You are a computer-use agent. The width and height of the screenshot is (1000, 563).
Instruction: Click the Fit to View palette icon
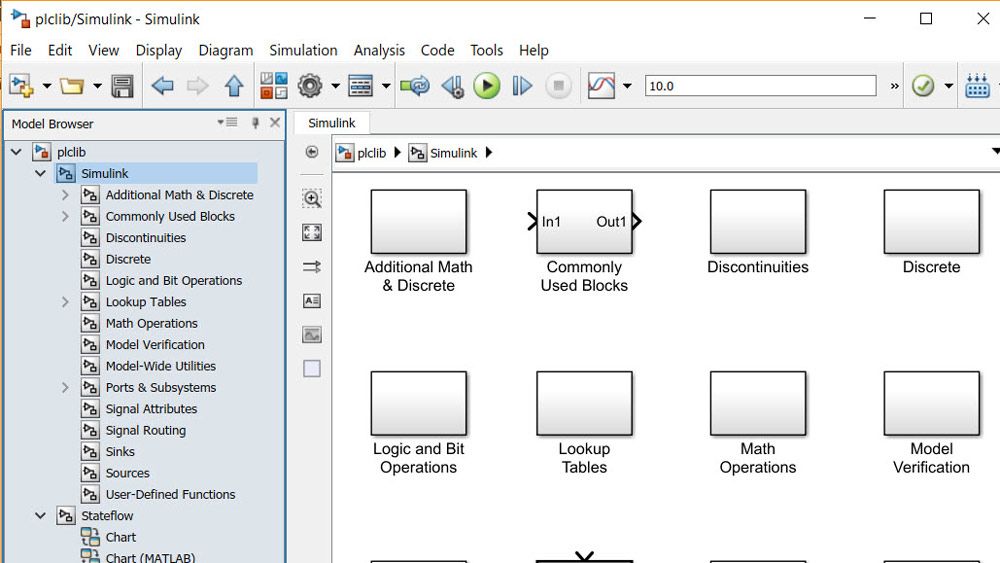[x=312, y=232]
